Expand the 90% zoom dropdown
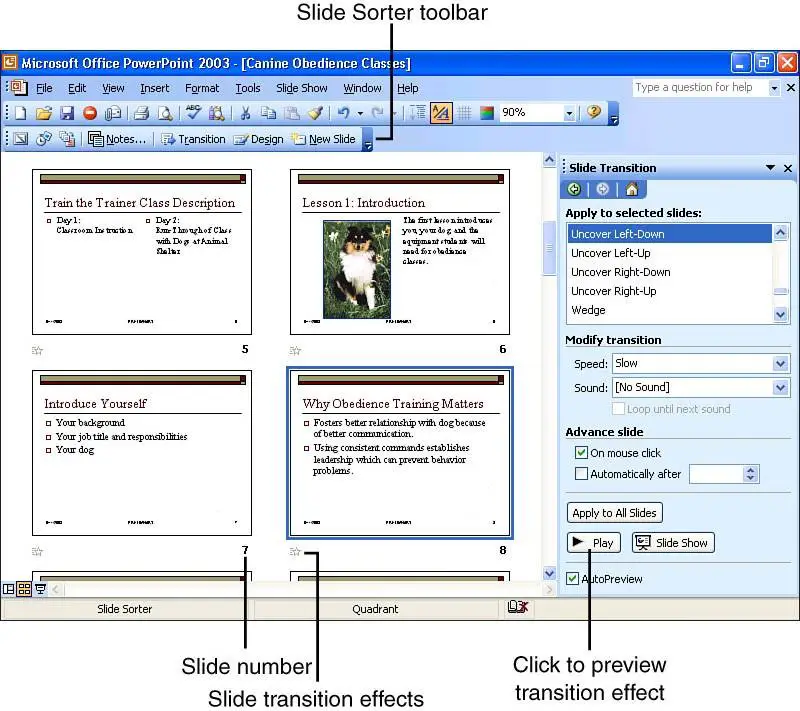The height and width of the screenshot is (711, 800). [x=569, y=113]
